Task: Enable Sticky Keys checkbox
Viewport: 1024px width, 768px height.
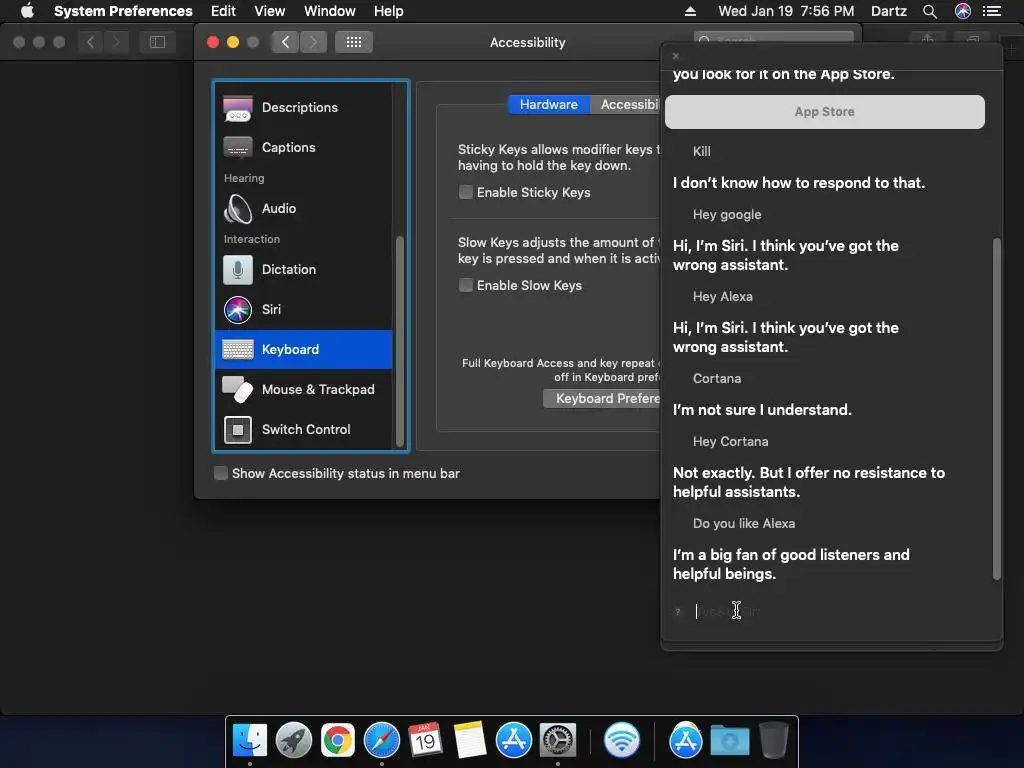Action: 466,192
